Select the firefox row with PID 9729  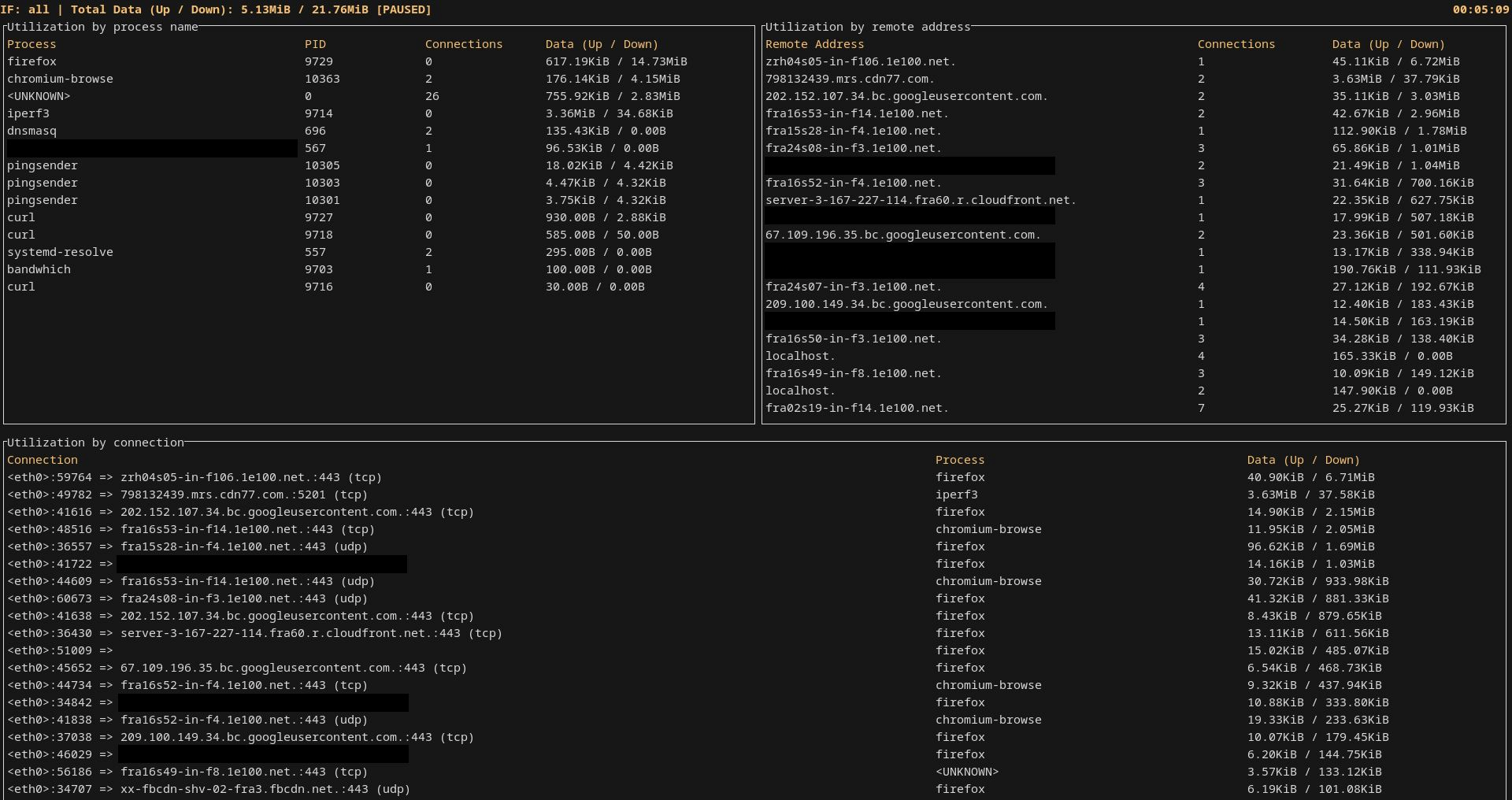click(x=32, y=61)
